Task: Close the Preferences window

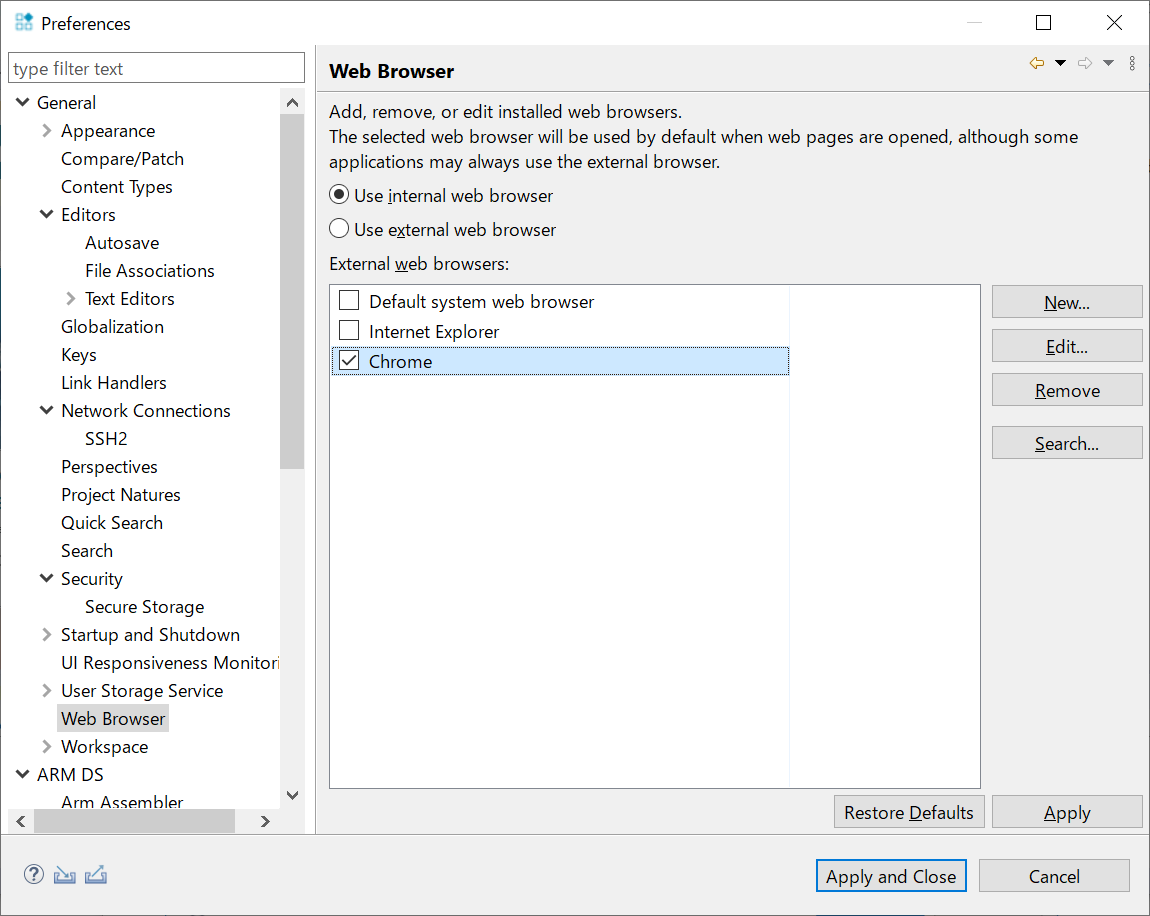Action: point(1114,23)
